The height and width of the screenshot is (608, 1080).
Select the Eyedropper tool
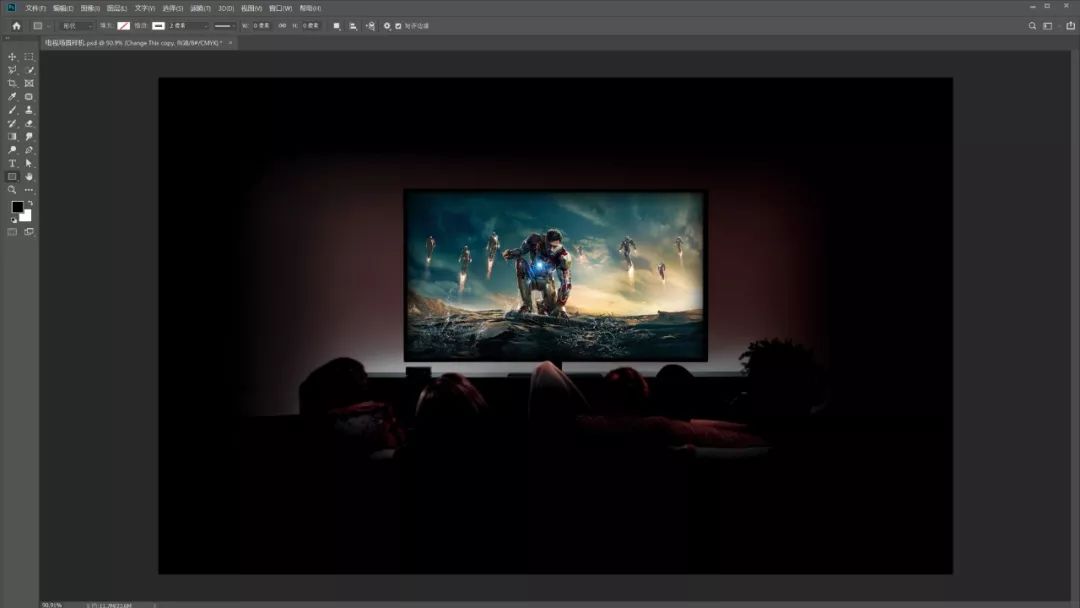pyautogui.click(x=12, y=96)
